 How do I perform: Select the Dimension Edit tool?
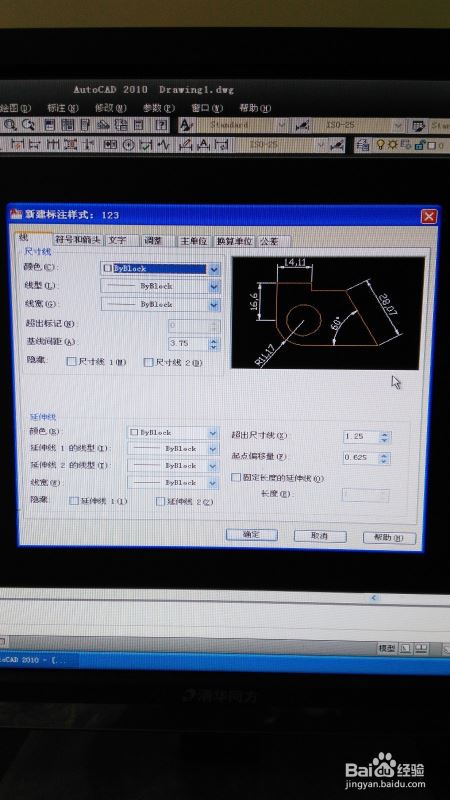[x=186, y=145]
